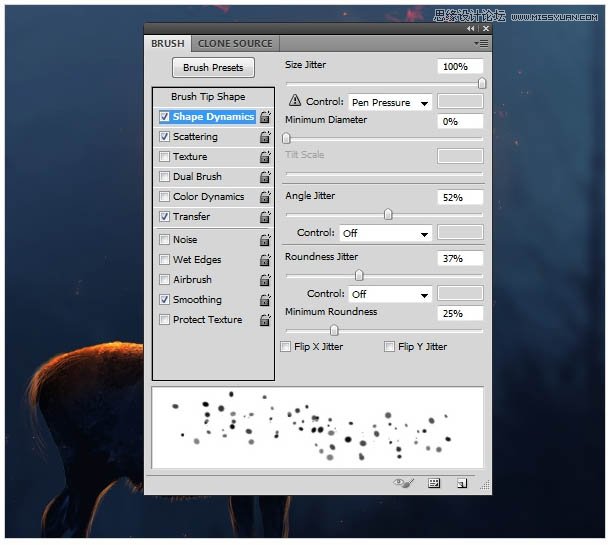
Task: Switch to the Clone Source tab
Action: click(235, 44)
